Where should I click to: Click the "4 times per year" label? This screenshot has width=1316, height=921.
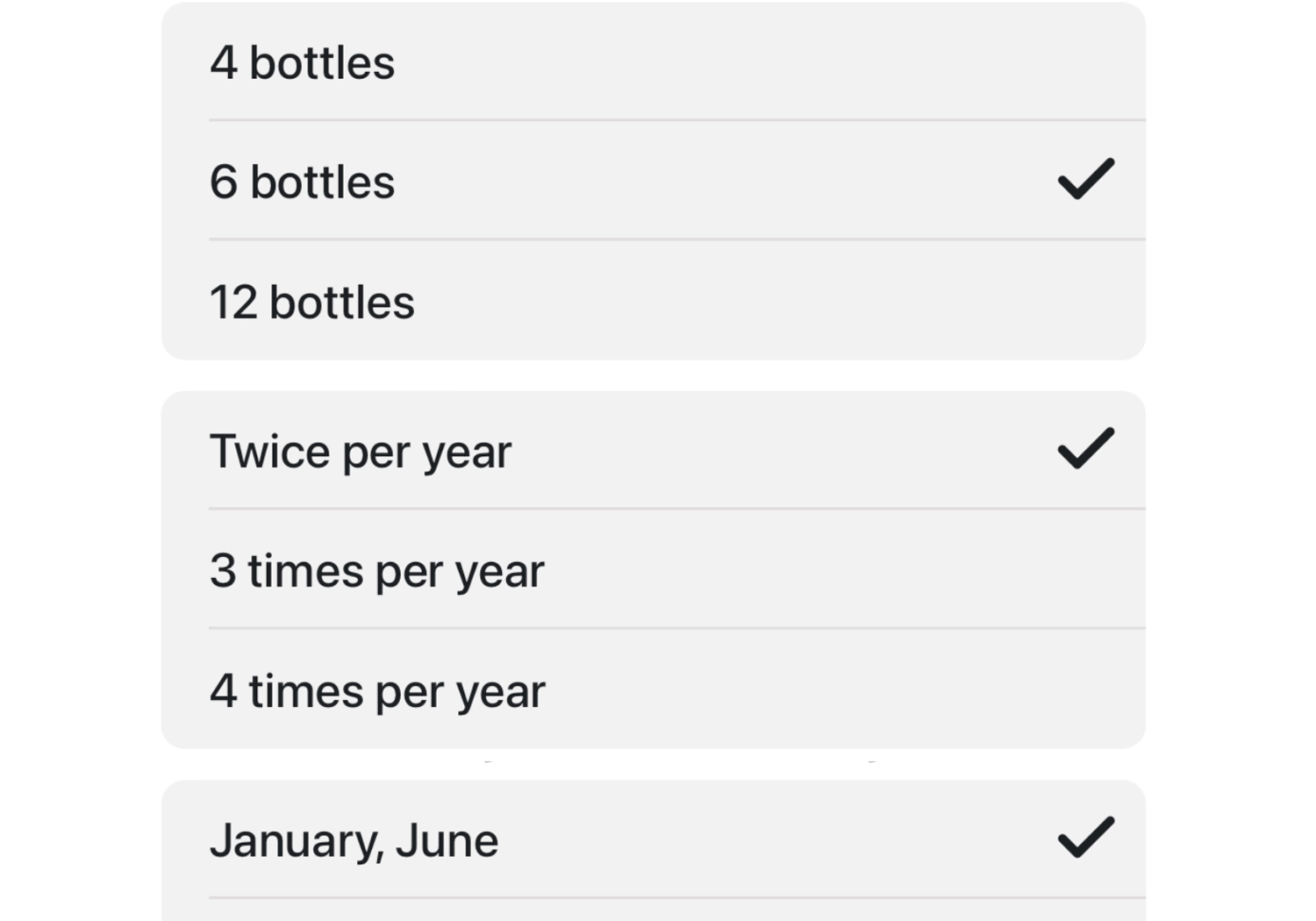pos(377,693)
